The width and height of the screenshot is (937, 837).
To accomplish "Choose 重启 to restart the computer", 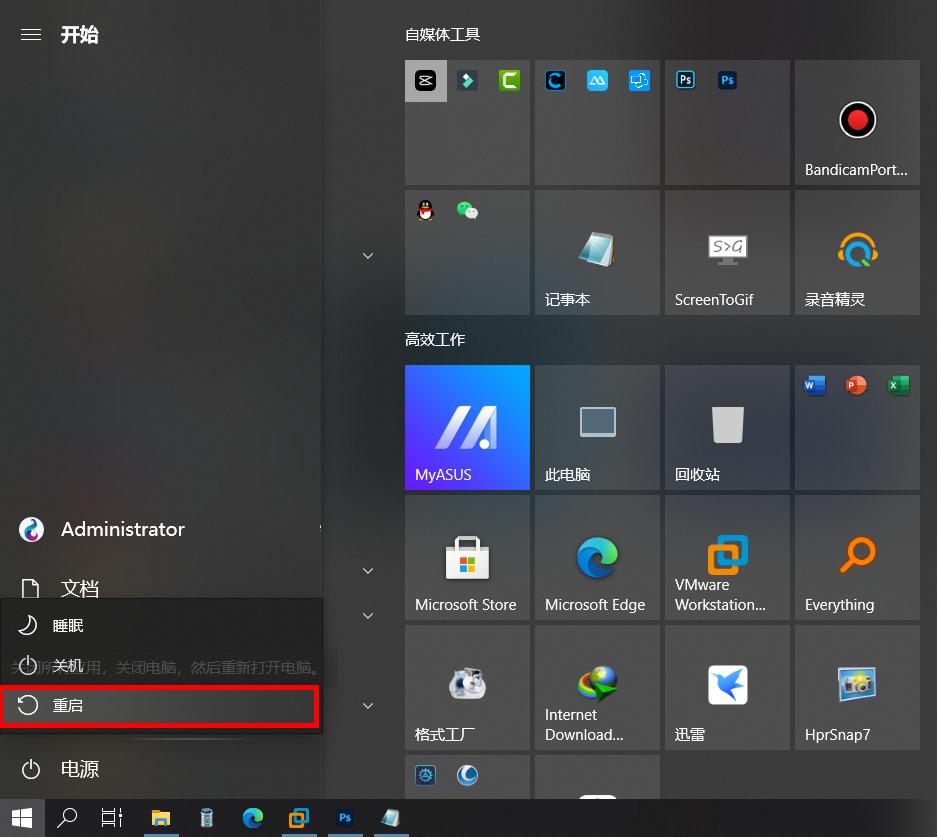I will (70, 705).
